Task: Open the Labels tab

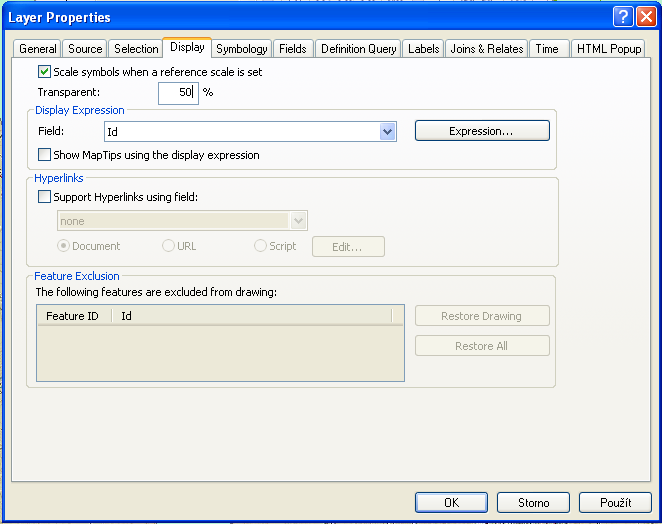Action: click(x=423, y=49)
